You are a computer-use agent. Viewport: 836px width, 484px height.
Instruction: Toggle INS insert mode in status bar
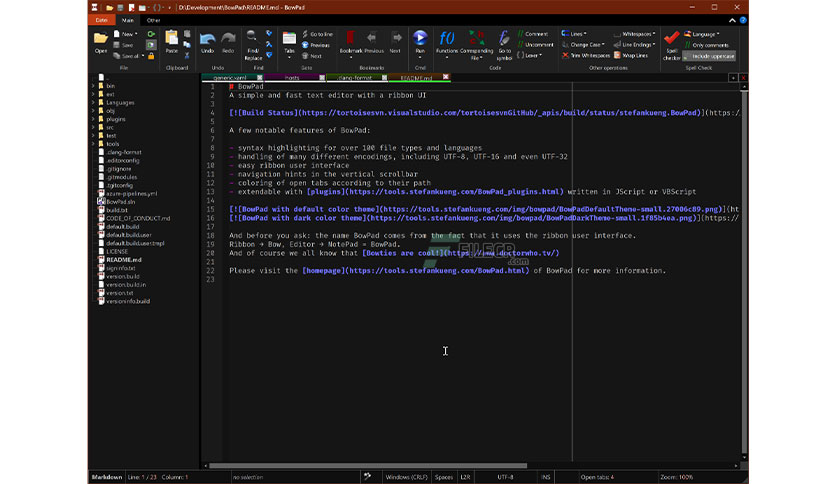click(545, 477)
